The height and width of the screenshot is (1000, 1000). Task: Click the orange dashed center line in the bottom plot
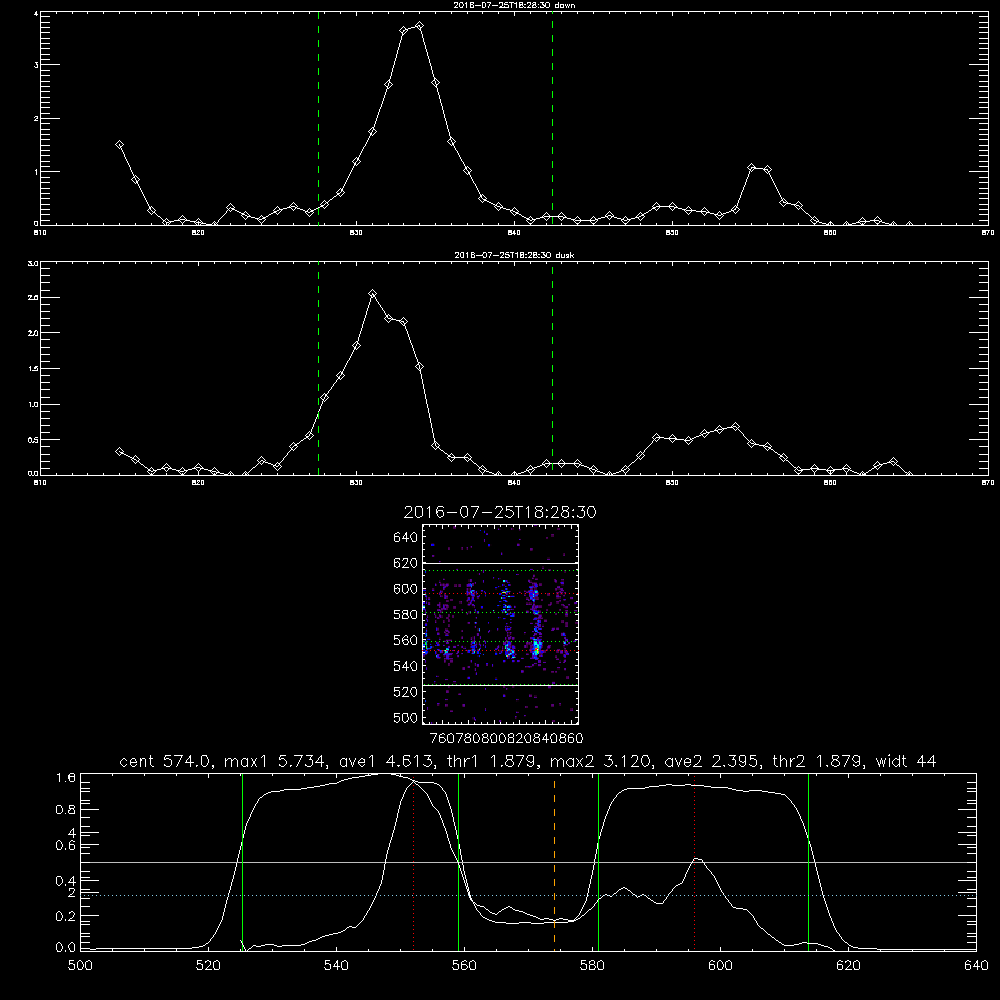coord(554,861)
